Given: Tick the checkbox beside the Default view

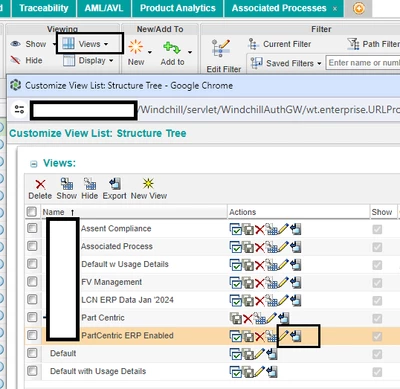Looking at the screenshot, I should pyautogui.click(x=32, y=353).
